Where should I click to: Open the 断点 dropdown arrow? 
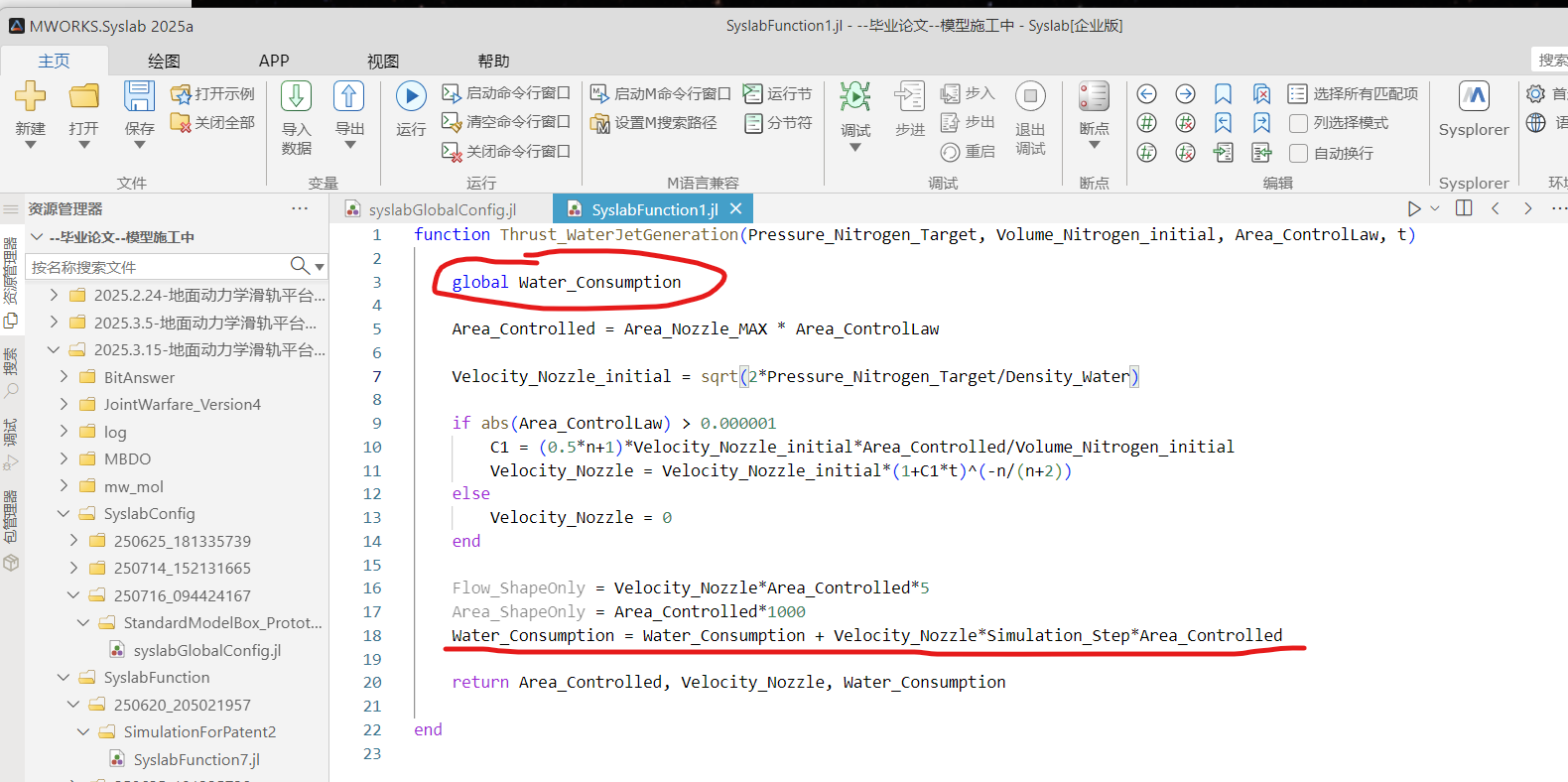tap(1094, 146)
